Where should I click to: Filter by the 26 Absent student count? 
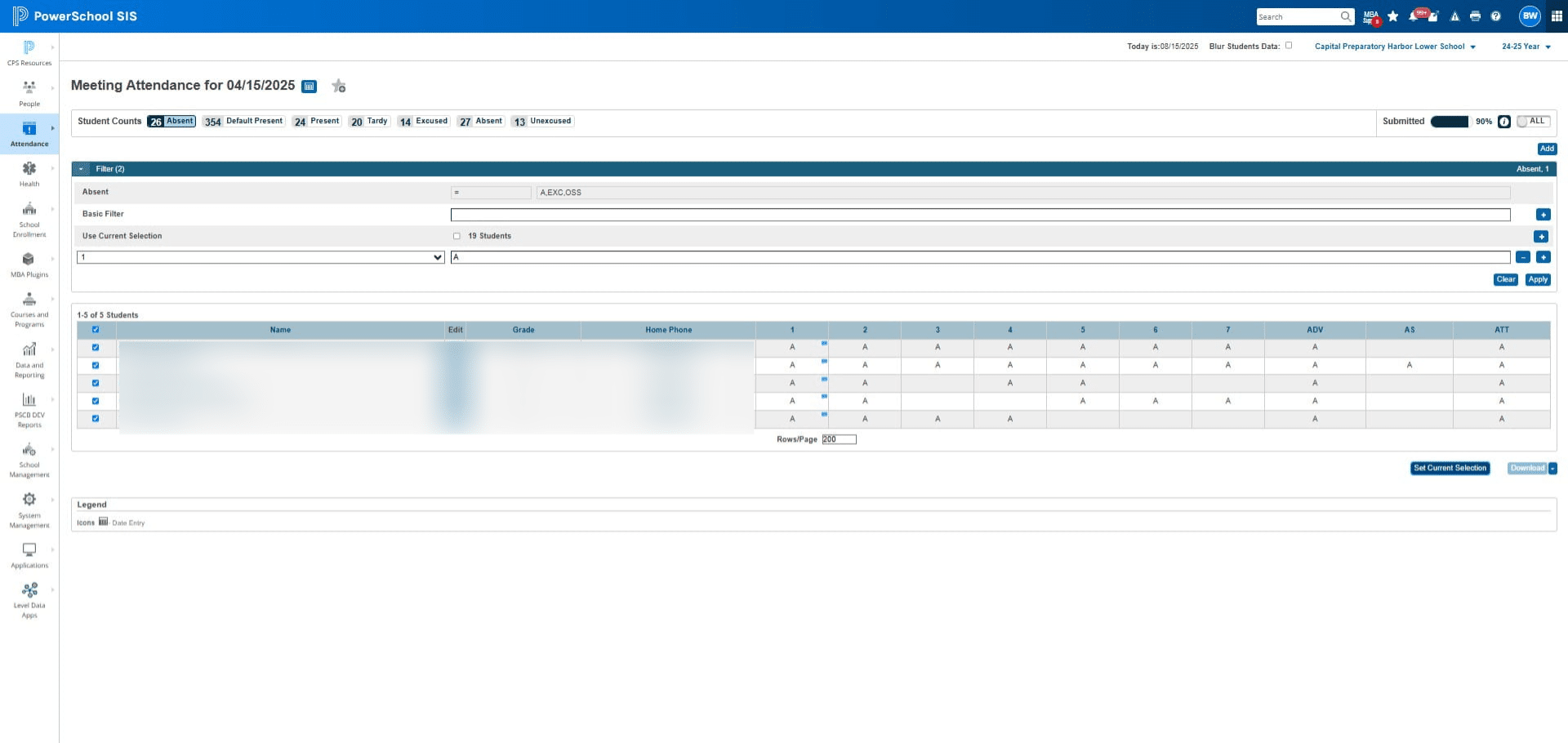(x=171, y=122)
